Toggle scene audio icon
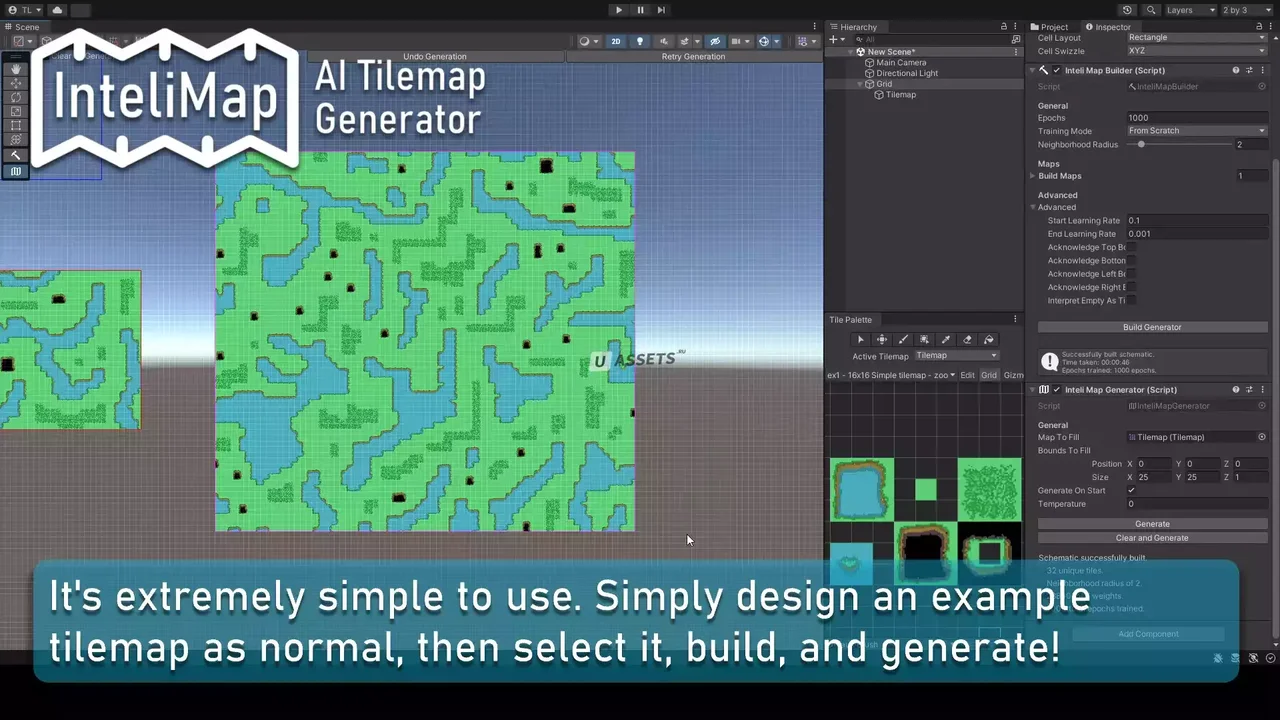 662,41
